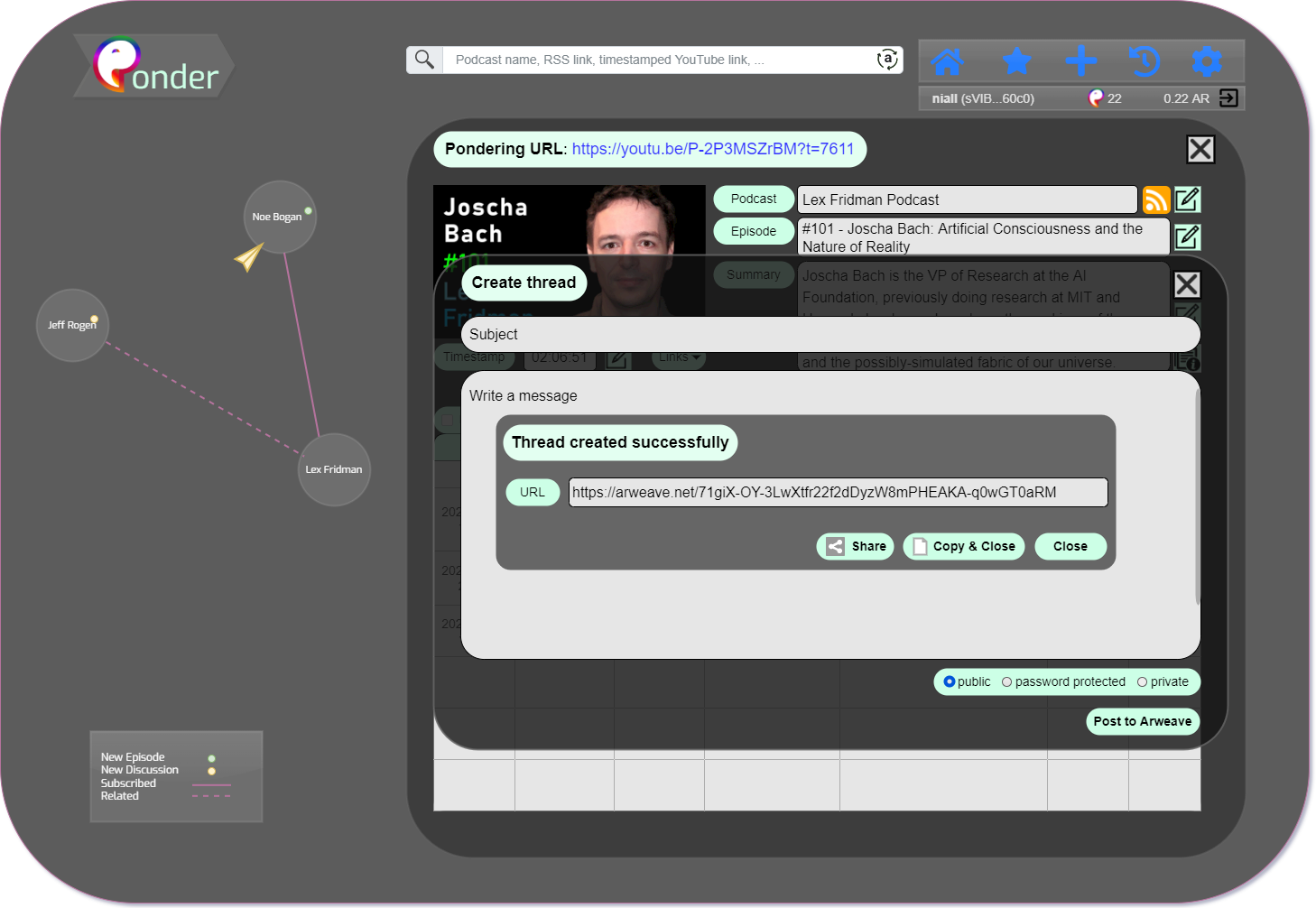The height and width of the screenshot is (908, 1316).
Task: Select the Lex Fridman graph node
Action: click(x=334, y=469)
